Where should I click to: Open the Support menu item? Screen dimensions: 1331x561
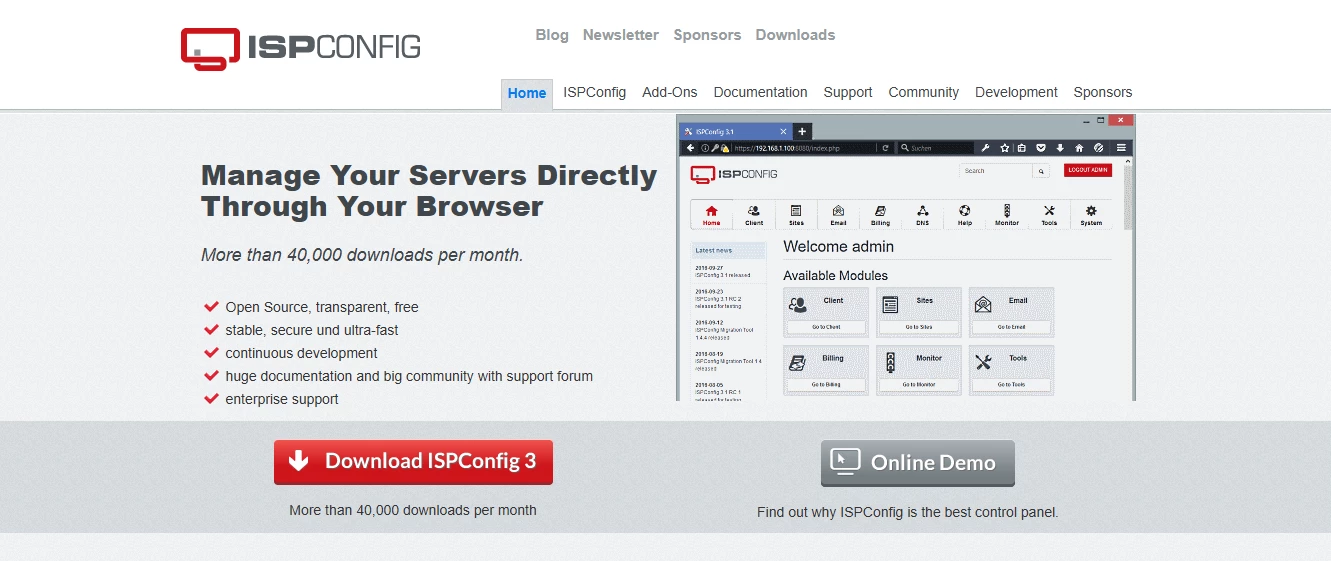[848, 92]
